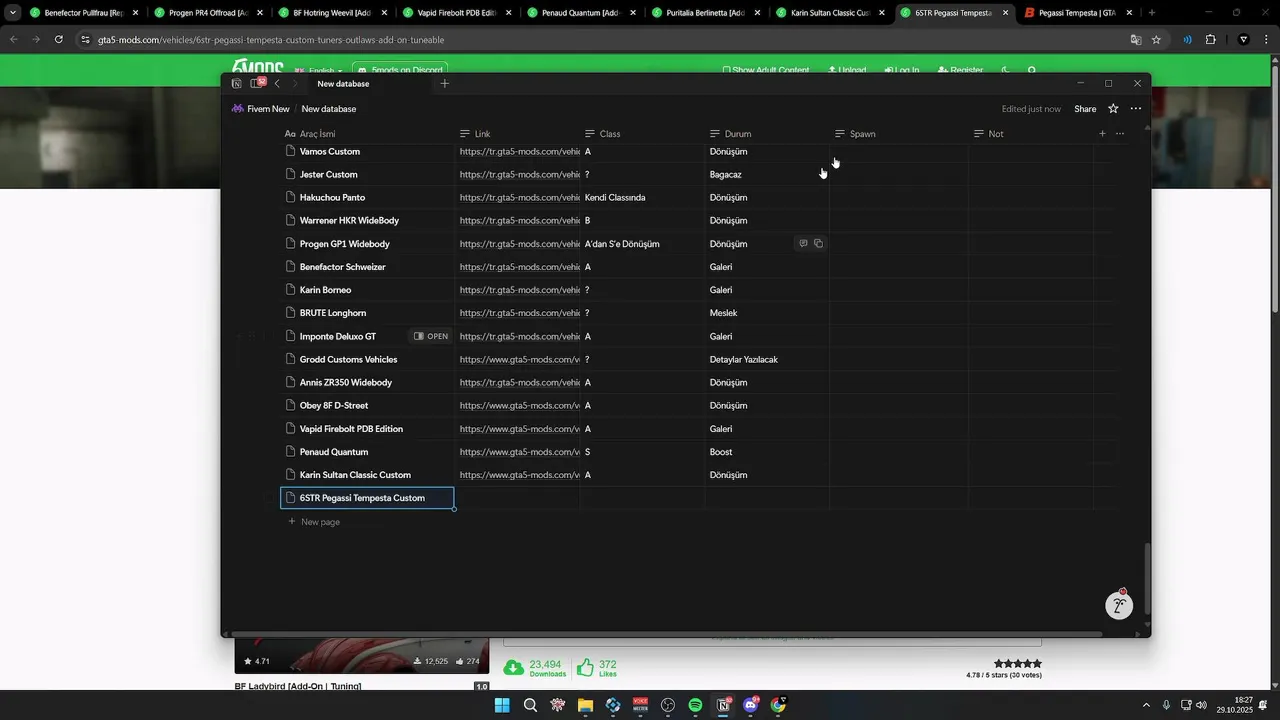Click the page icon beside Vamos Custom
The height and width of the screenshot is (720, 1280).
(x=291, y=152)
